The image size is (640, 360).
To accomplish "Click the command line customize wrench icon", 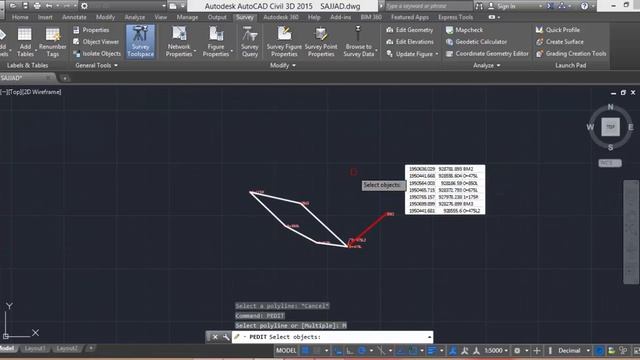I will point(226,337).
